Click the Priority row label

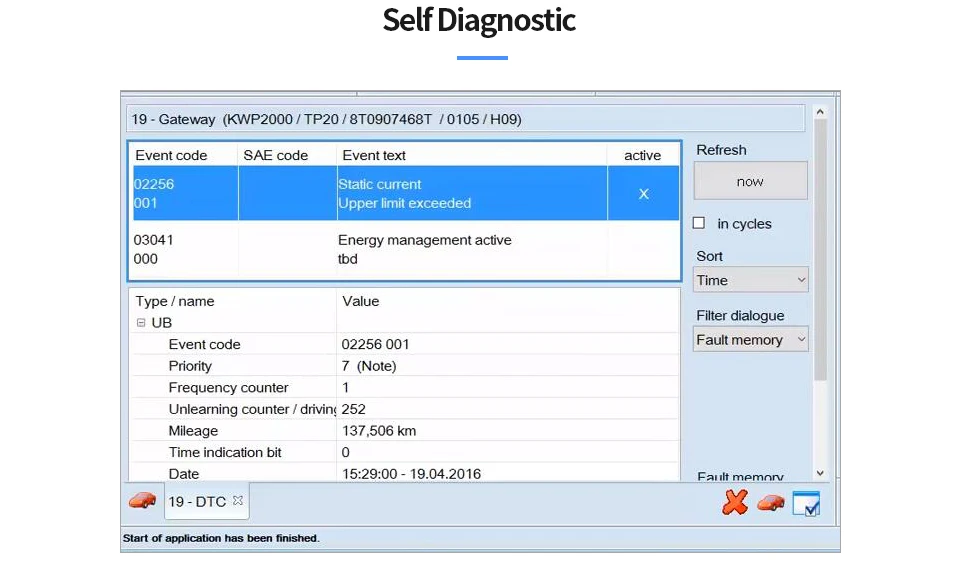pos(190,366)
